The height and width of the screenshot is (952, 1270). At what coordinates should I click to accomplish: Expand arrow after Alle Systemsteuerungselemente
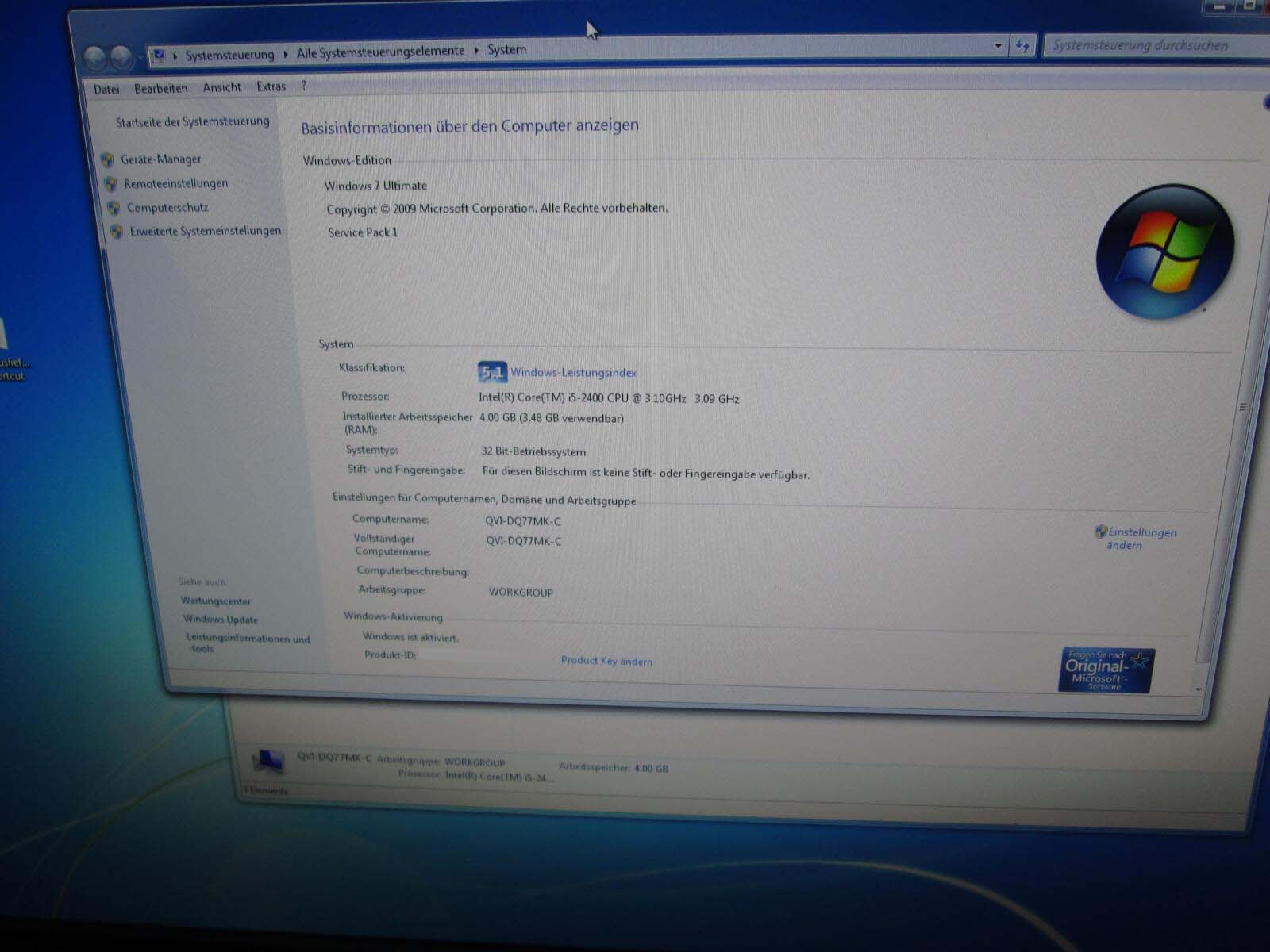476,51
